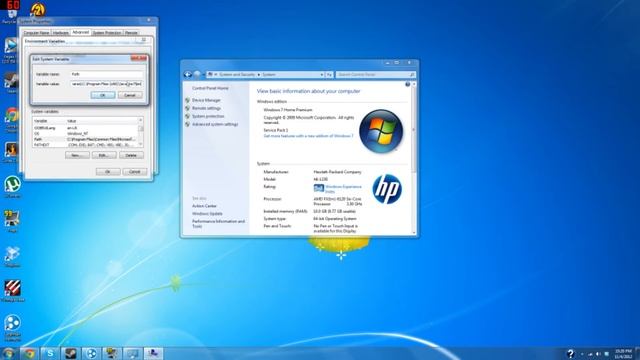Open Skype from the taskbar
The height and width of the screenshot is (360, 640).
(x=50, y=353)
